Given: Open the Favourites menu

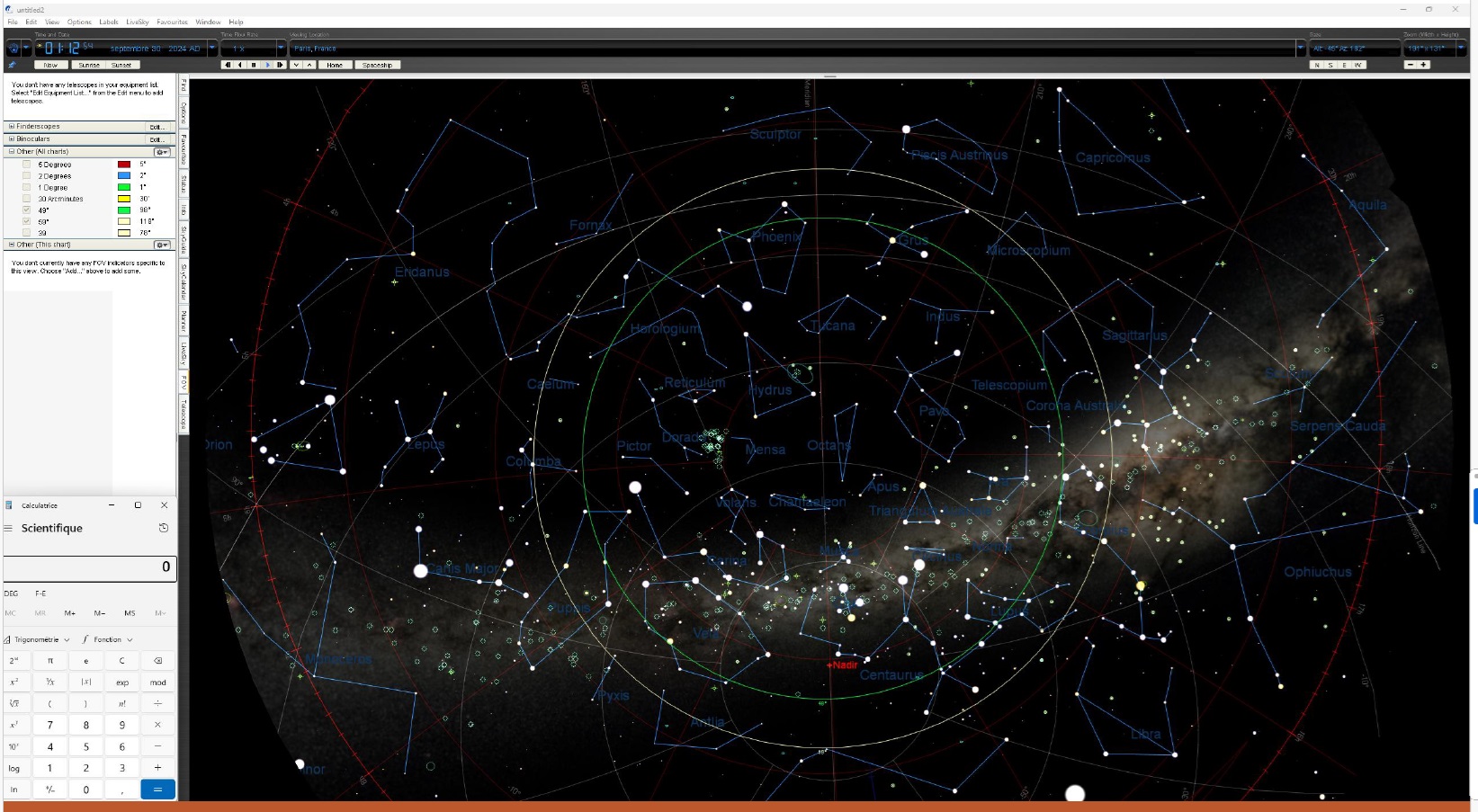Looking at the screenshot, I should click(172, 22).
